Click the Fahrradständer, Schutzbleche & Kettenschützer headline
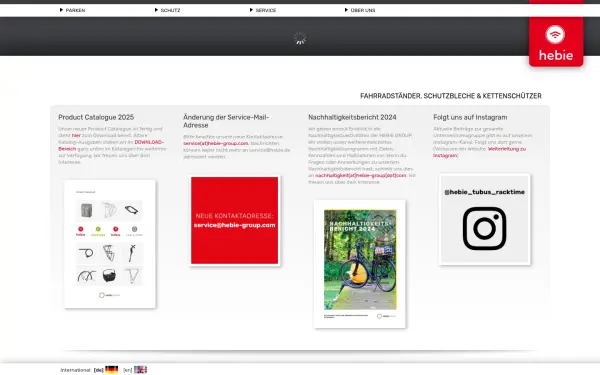This screenshot has width=600, height=375. 451,96
